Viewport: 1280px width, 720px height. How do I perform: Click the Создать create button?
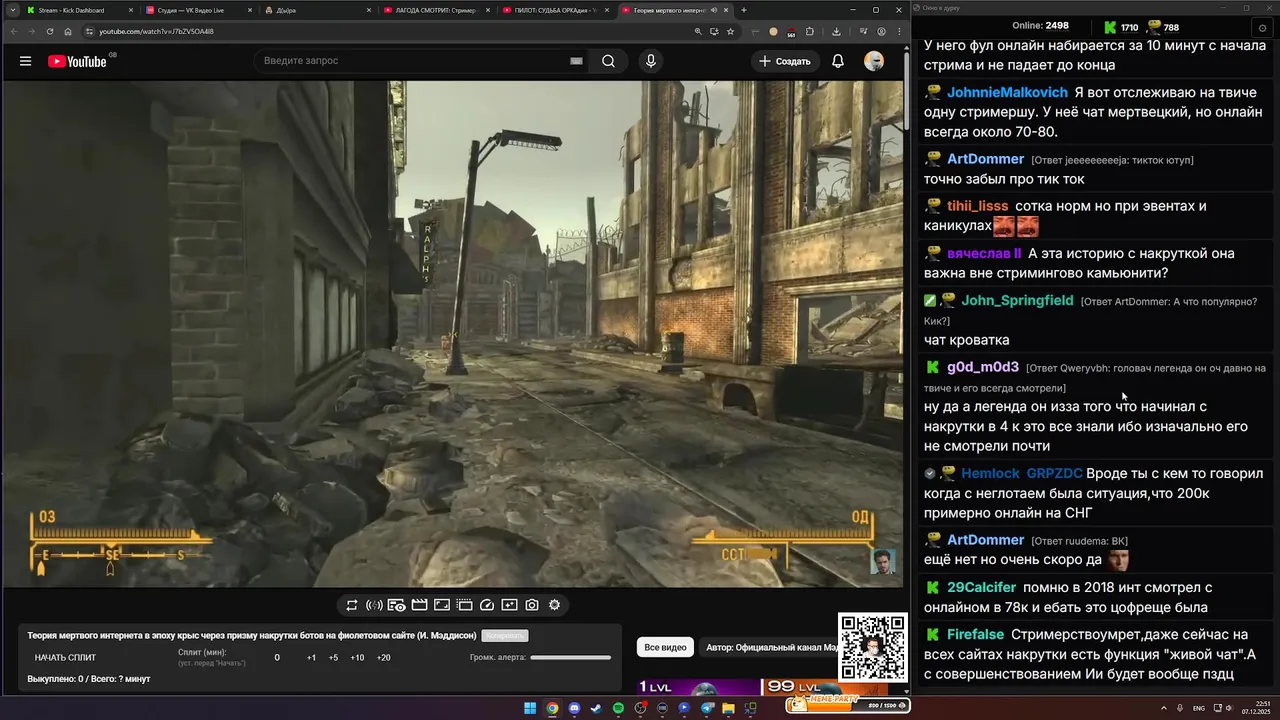tap(785, 61)
